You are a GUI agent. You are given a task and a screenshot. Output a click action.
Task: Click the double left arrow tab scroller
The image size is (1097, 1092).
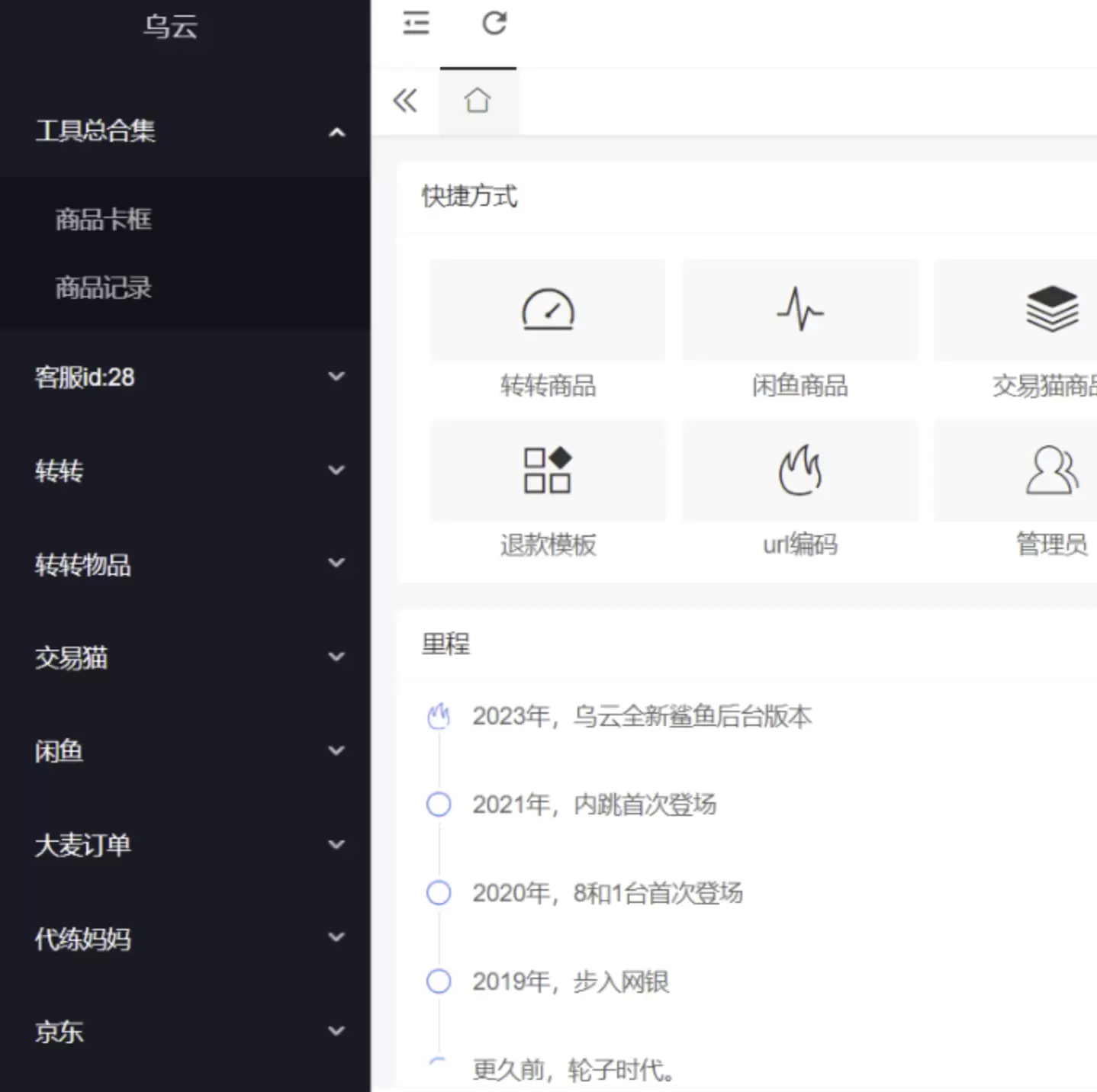405,101
